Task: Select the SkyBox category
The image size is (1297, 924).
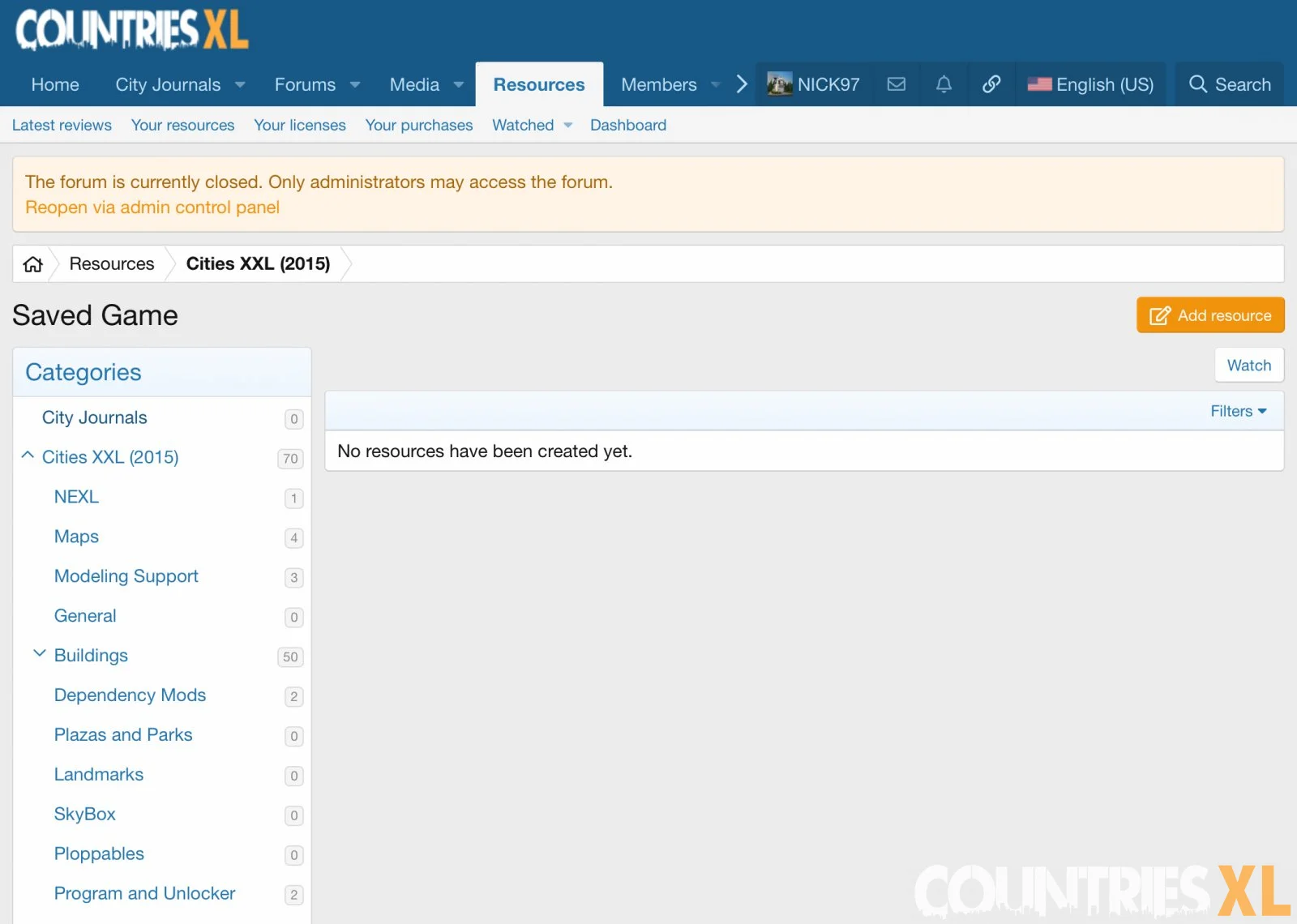Action: click(85, 815)
